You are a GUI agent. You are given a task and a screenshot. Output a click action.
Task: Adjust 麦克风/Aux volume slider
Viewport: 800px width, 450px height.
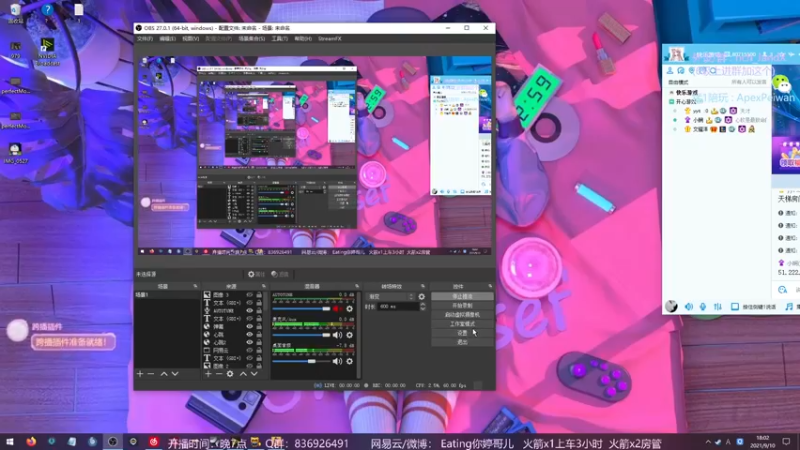click(x=301, y=335)
